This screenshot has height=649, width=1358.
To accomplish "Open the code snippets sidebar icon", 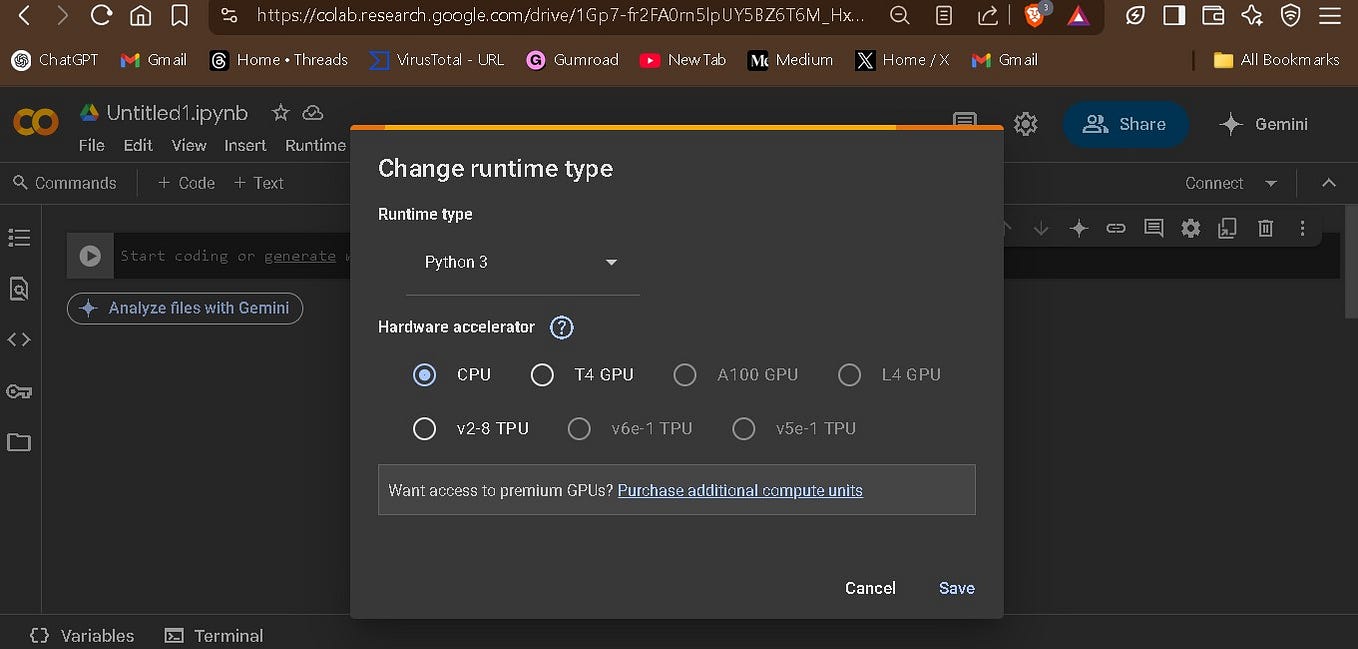I will pyautogui.click(x=19, y=340).
